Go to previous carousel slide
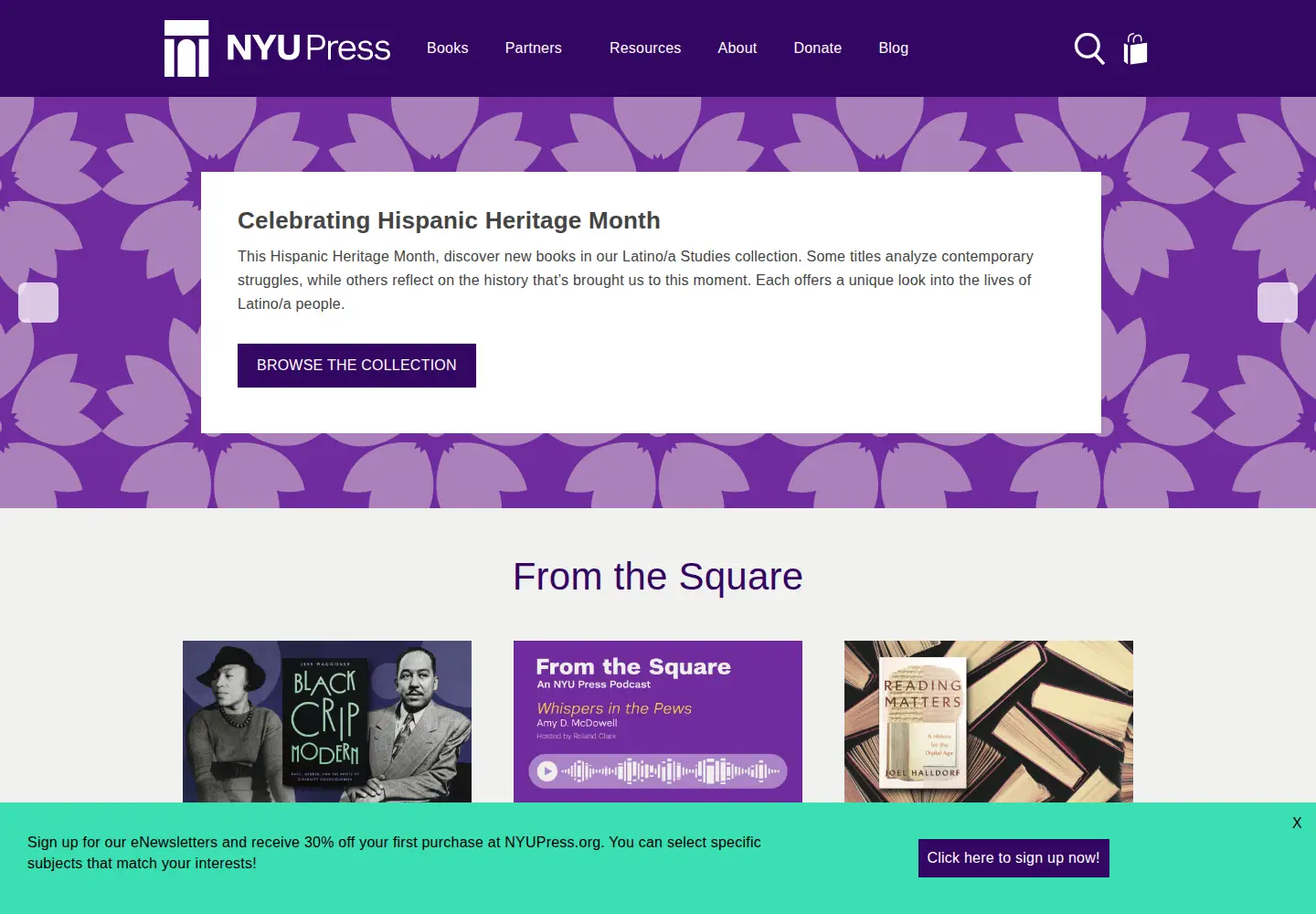This screenshot has width=1316, height=914. coord(38,303)
